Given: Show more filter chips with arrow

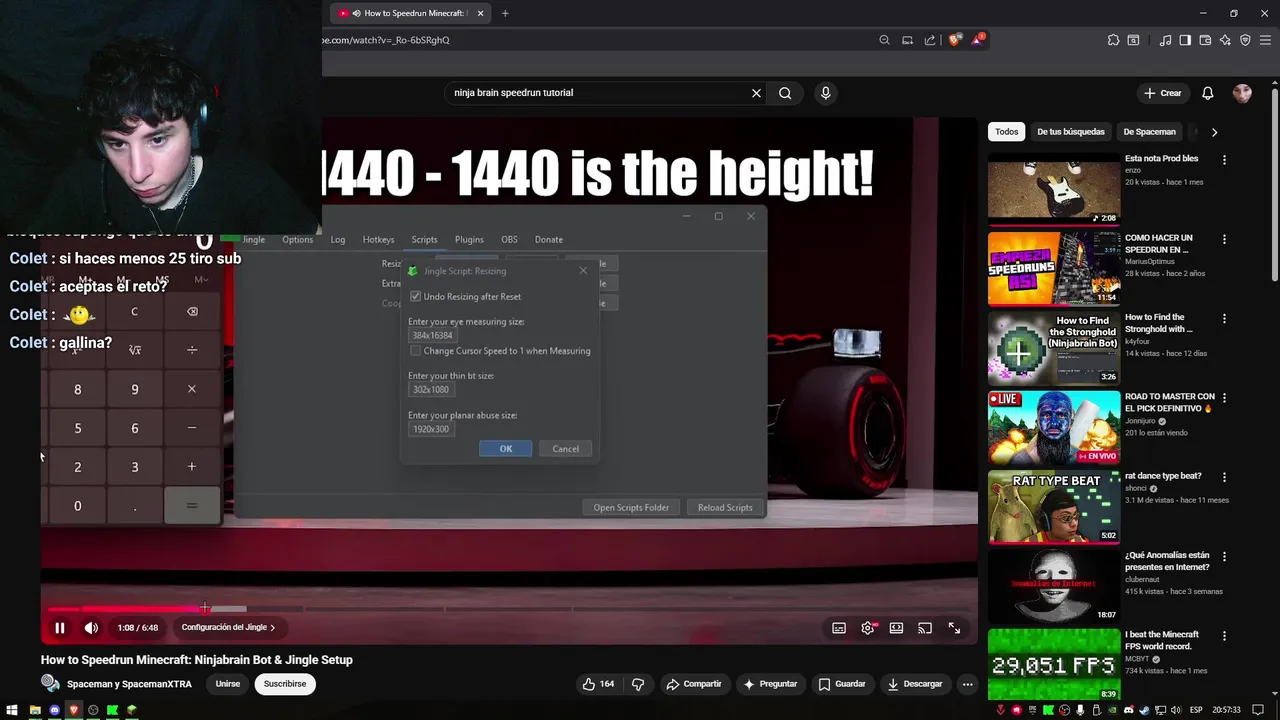Looking at the screenshot, I should click(1214, 132).
